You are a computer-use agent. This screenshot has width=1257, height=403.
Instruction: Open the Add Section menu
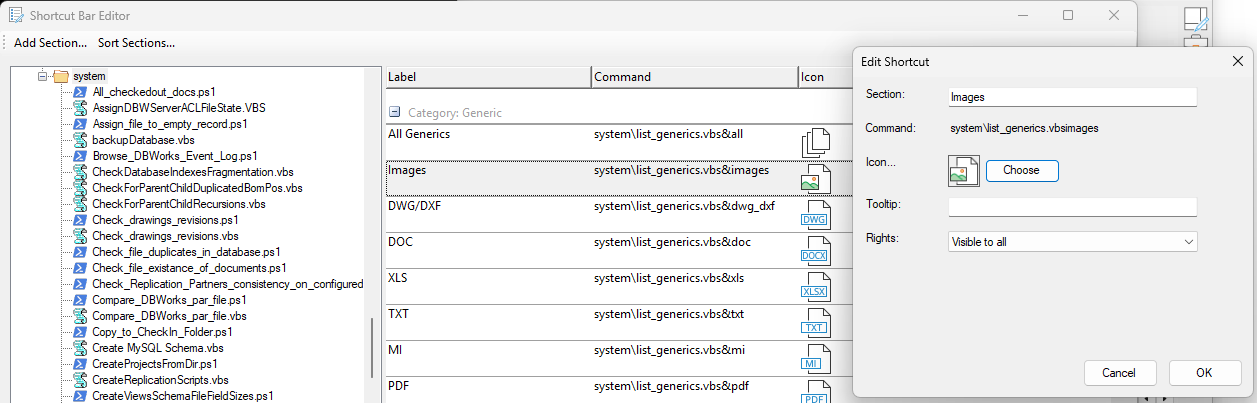[50, 43]
